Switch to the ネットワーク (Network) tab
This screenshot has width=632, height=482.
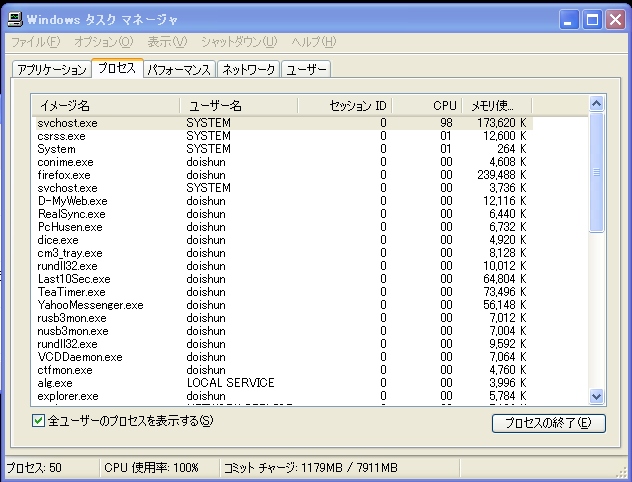pos(248,70)
